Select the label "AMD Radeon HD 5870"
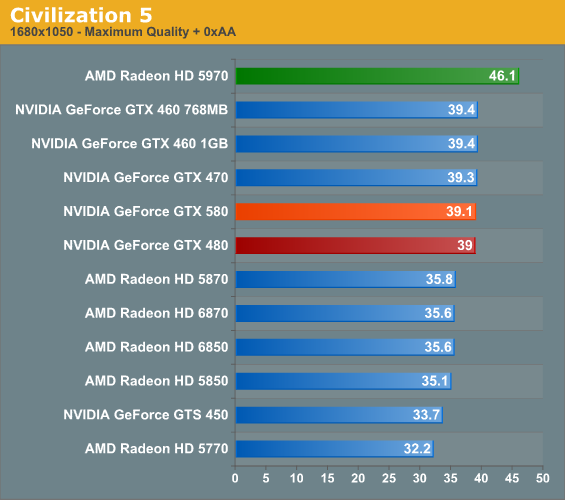Viewport: 565px width, 500px height. 156,279
